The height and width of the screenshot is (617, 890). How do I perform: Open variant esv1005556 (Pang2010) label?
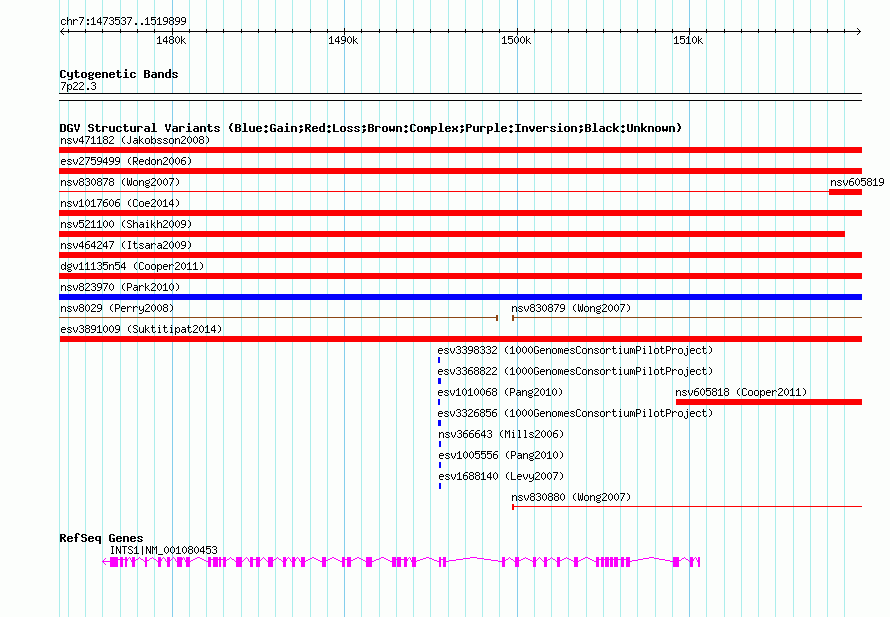coord(501,455)
